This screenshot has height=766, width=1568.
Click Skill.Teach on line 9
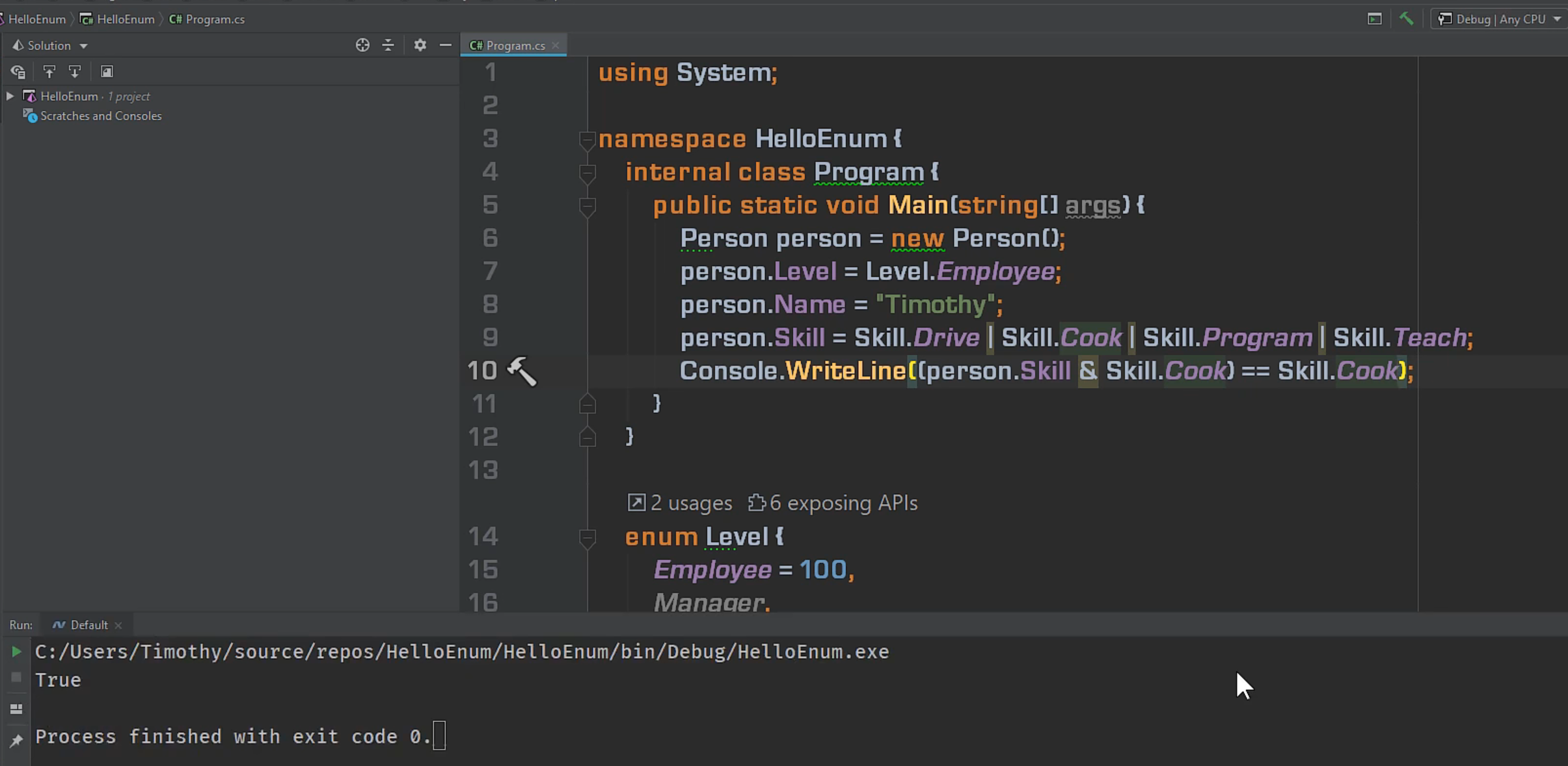pyautogui.click(x=1400, y=337)
